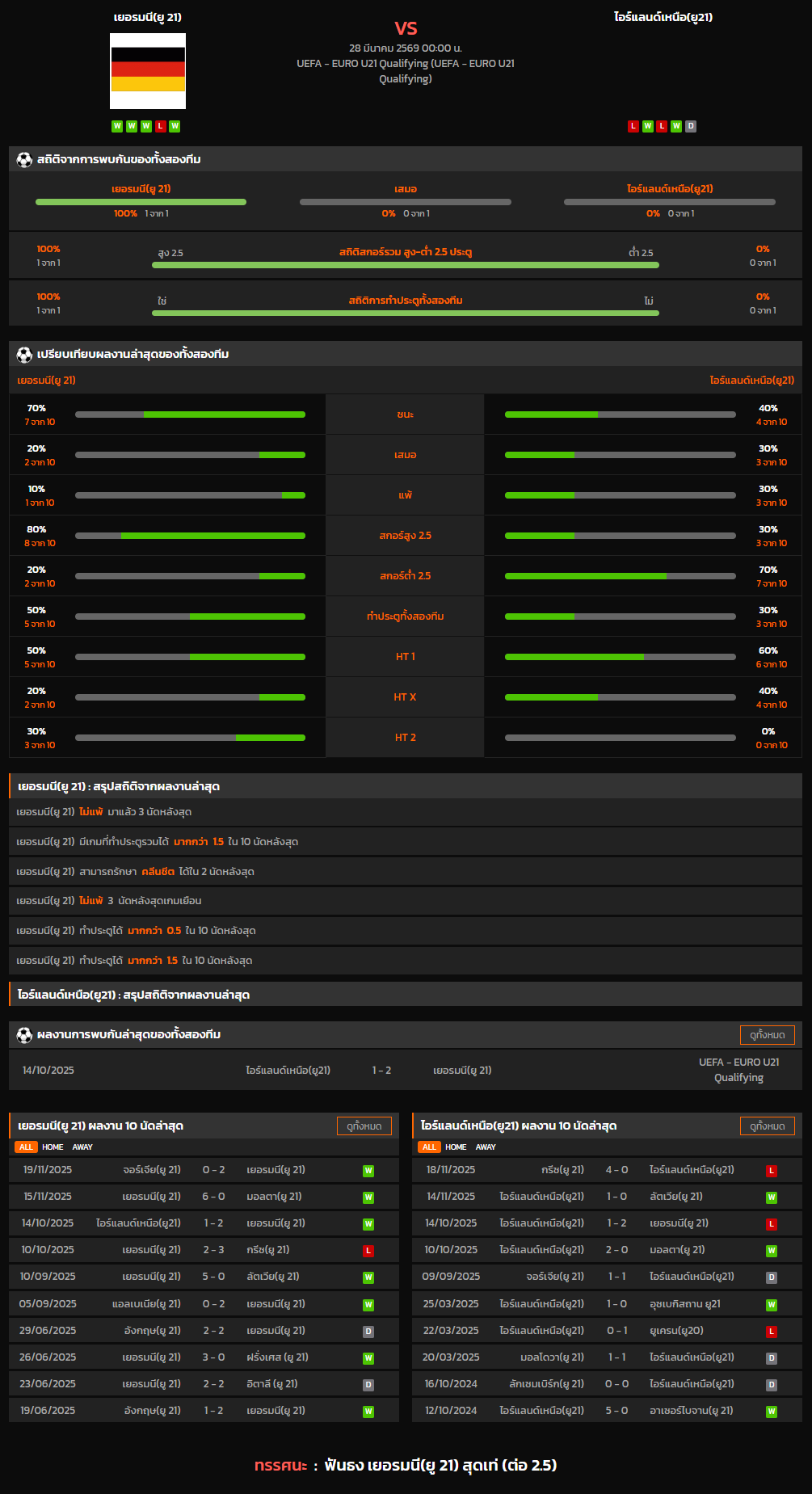Click the L result badge for 10/10/2025 Greece match
Screen dimensions: 812x1494
(368, 1251)
